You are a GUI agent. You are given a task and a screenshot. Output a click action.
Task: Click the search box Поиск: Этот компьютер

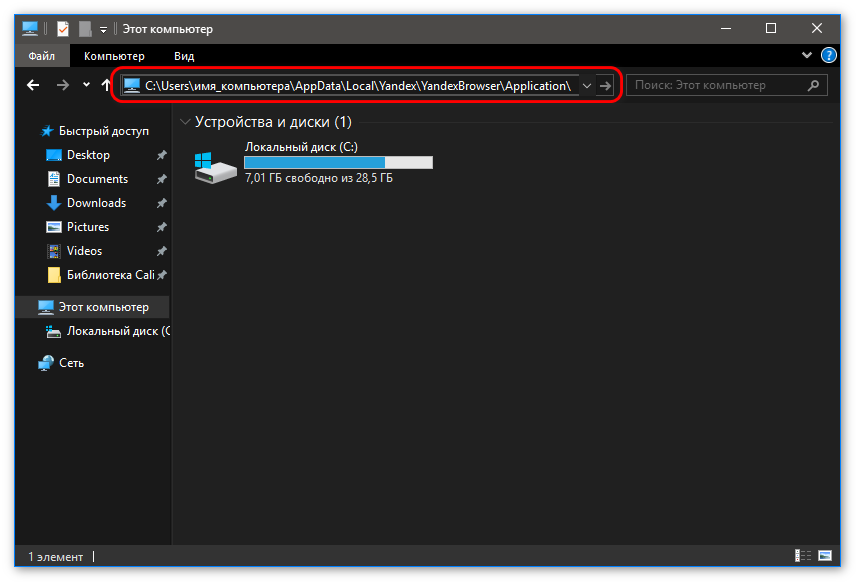(x=715, y=86)
